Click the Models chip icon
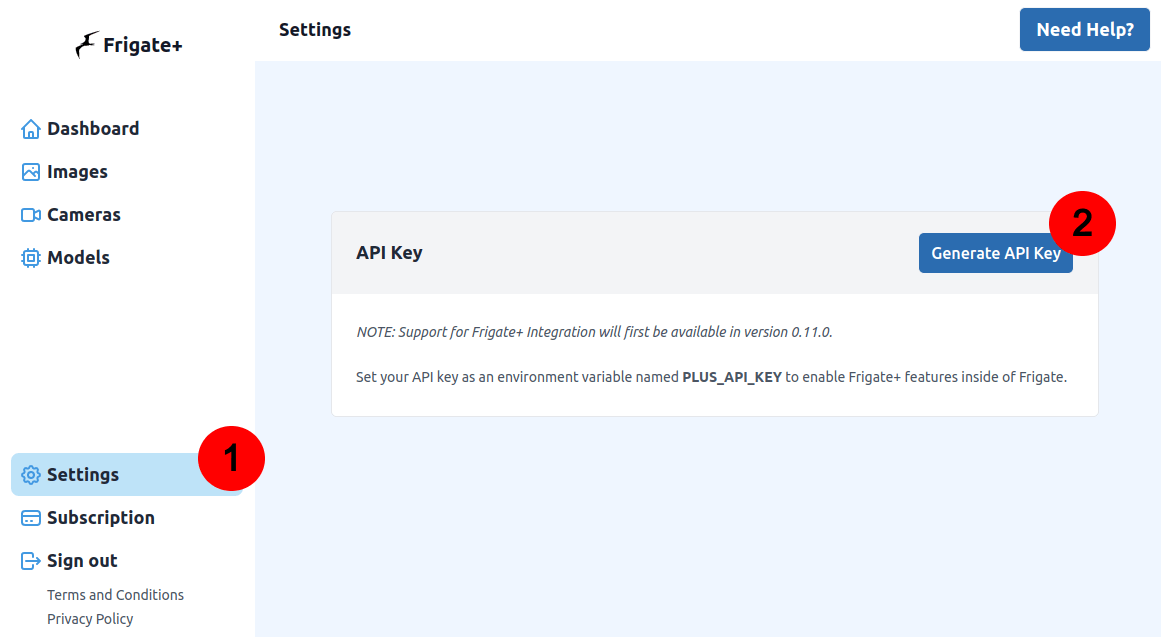Screen dimensions: 1161x637 tap(30, 257)
